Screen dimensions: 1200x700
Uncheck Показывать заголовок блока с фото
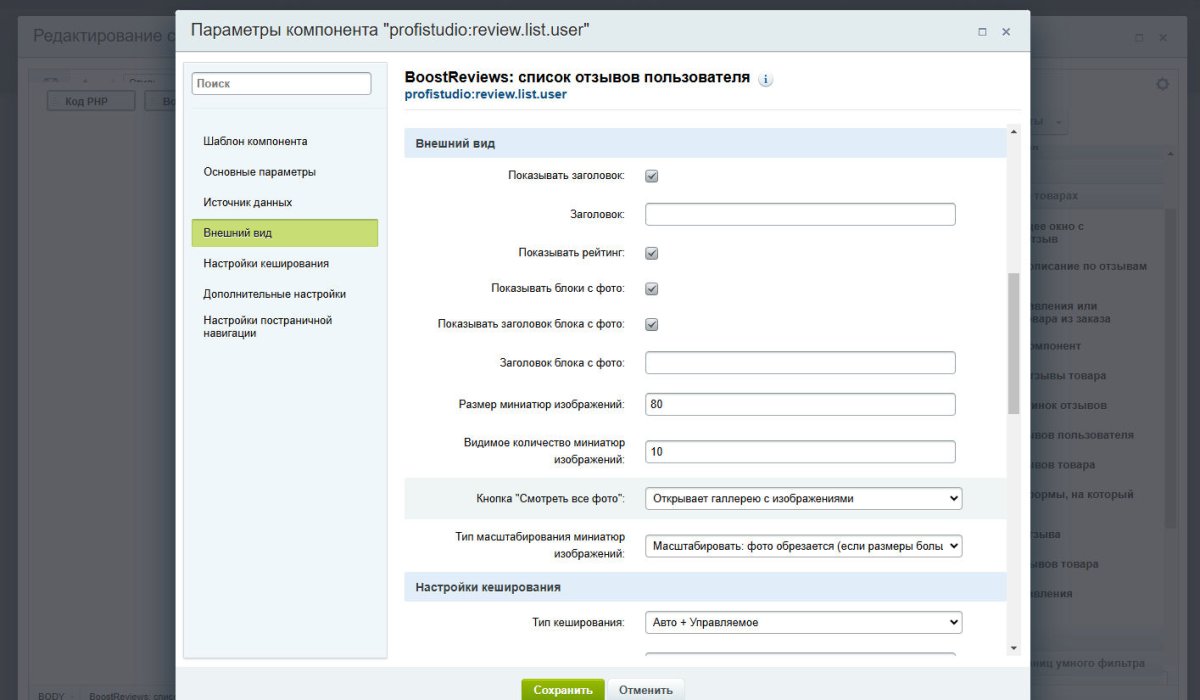click(x=651, y=323)
